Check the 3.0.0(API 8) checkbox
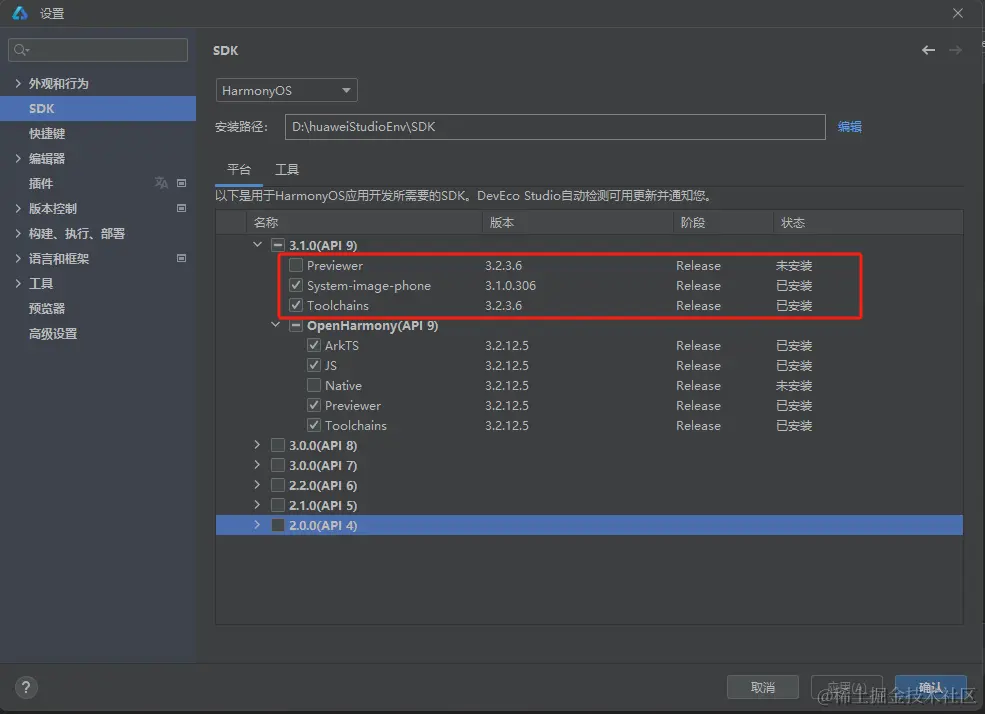The image size is (985, 714). coord(278,445)
